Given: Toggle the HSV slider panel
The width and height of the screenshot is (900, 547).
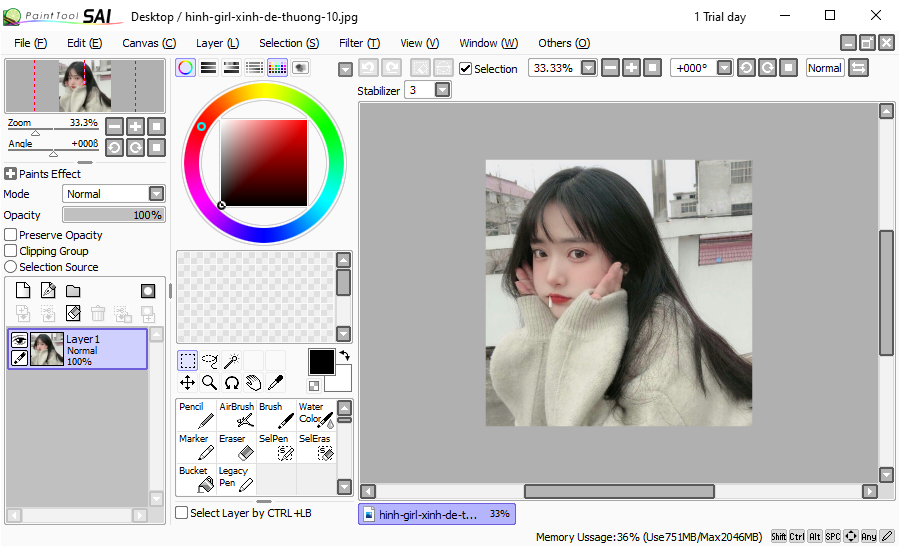Looking at the screenshot, I should tap(231, 68).
